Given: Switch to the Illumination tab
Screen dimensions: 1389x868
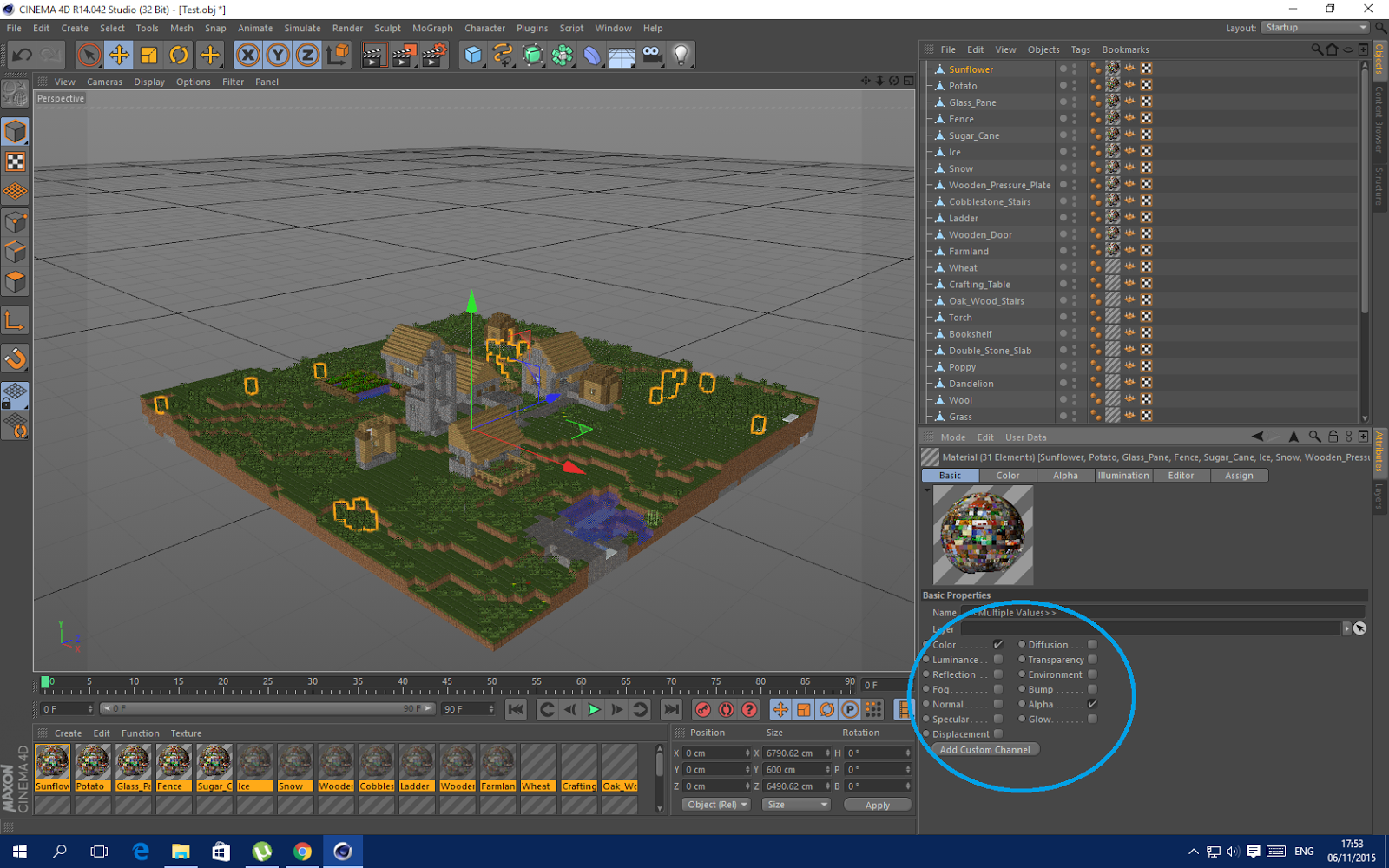Looking at the screenshot, I should click(1122, 476).
